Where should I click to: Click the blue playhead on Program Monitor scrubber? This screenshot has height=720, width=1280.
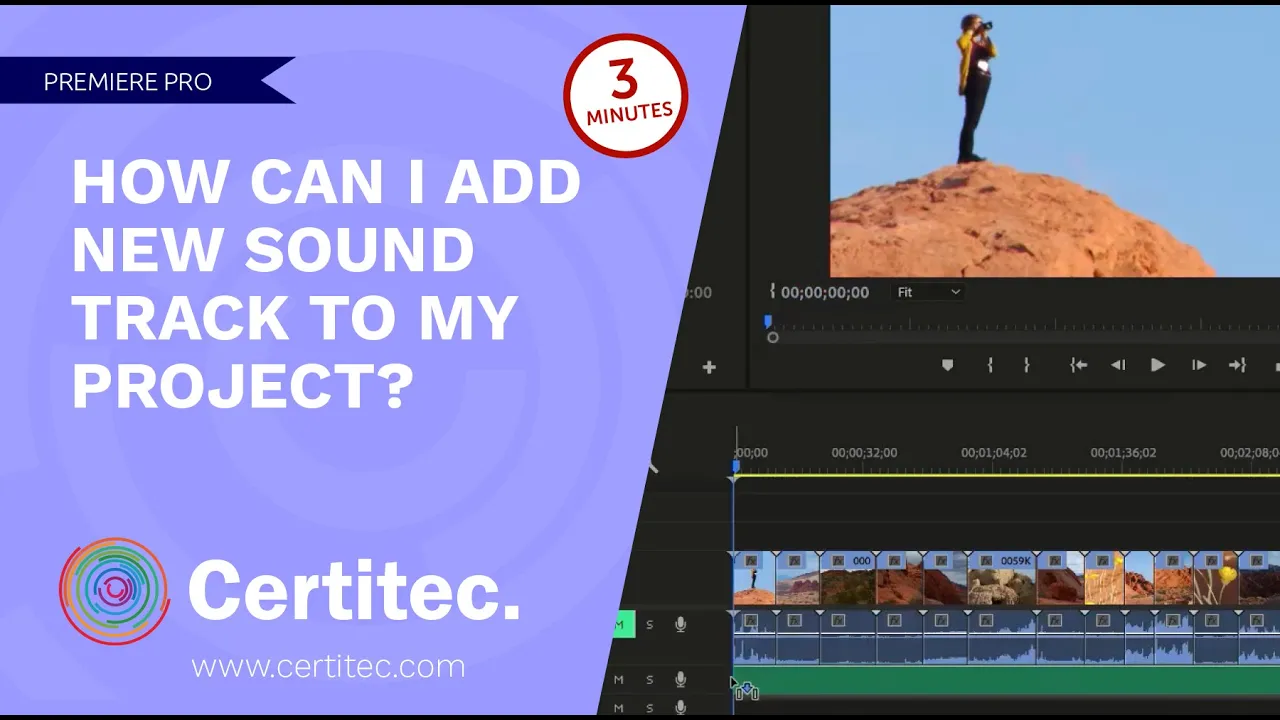coord(768,322)
